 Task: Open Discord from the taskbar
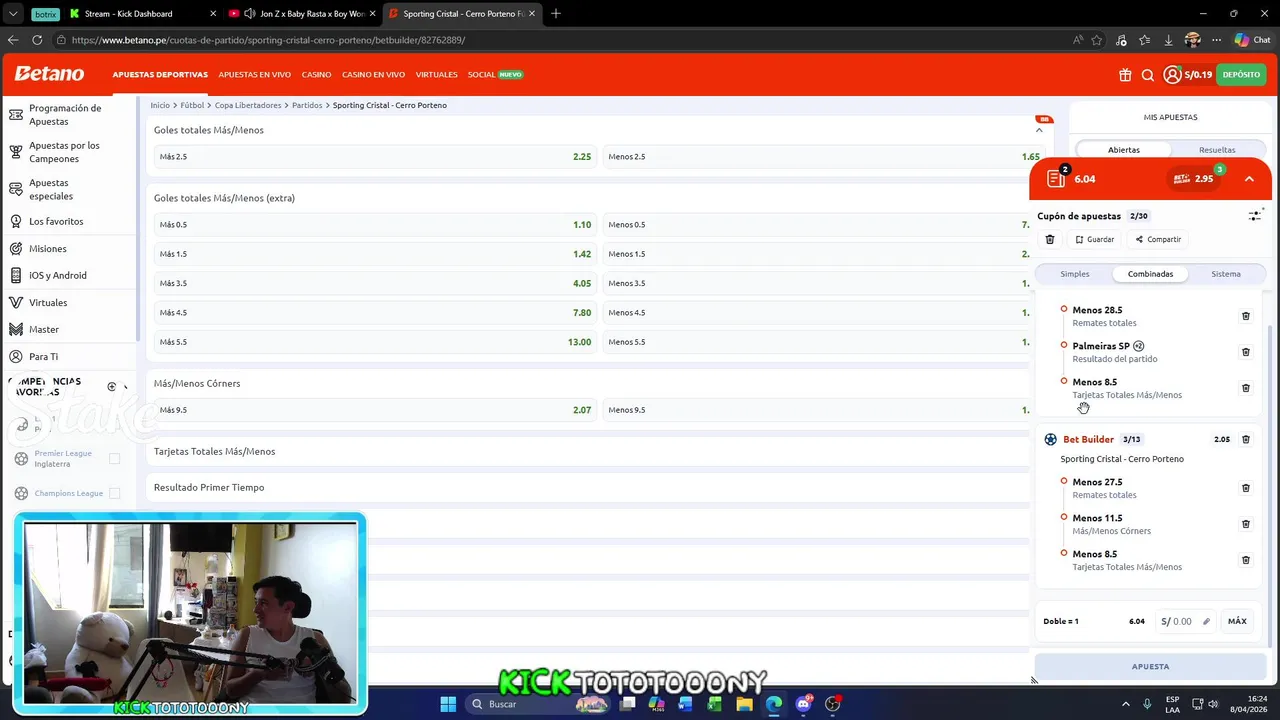[x=803, y=704]
